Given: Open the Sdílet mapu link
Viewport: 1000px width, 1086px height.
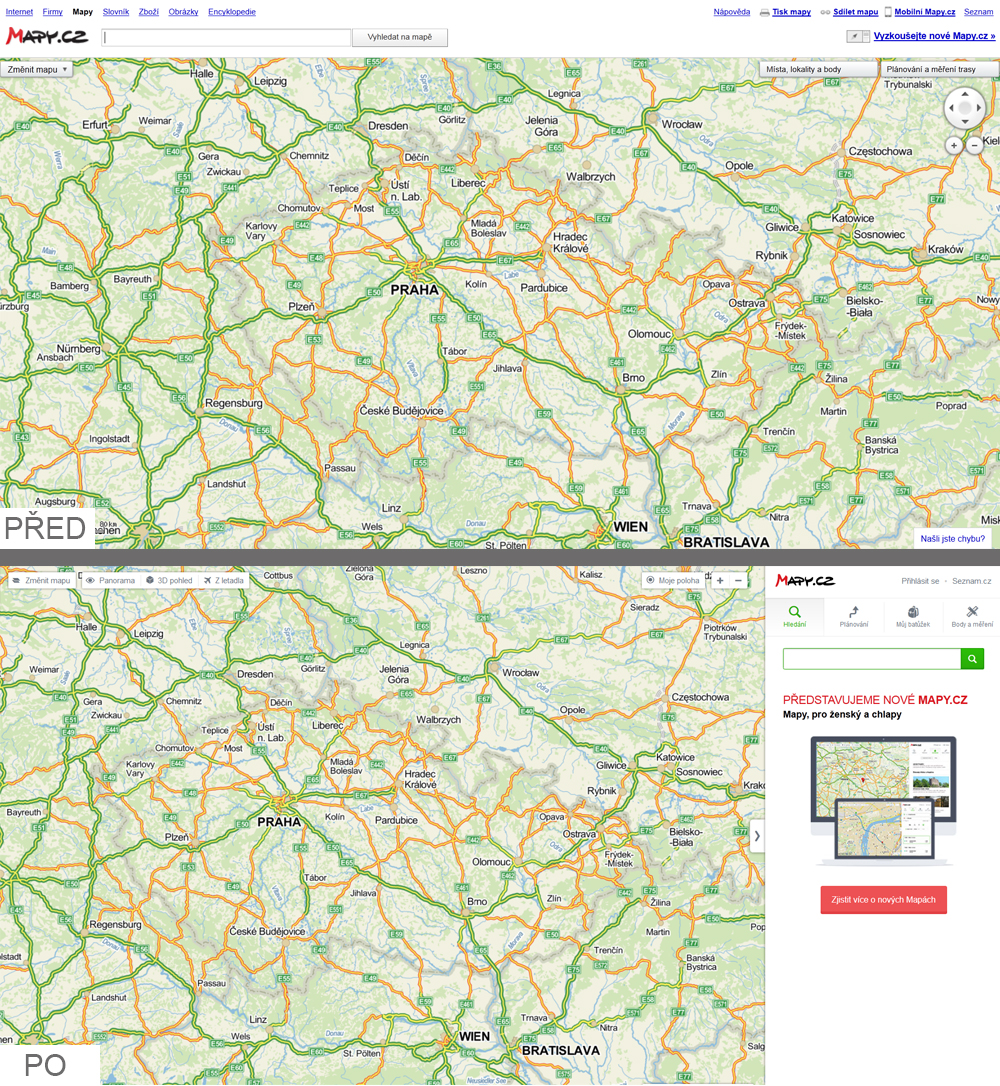Looking at the screenshot, I should pos(855,12).
